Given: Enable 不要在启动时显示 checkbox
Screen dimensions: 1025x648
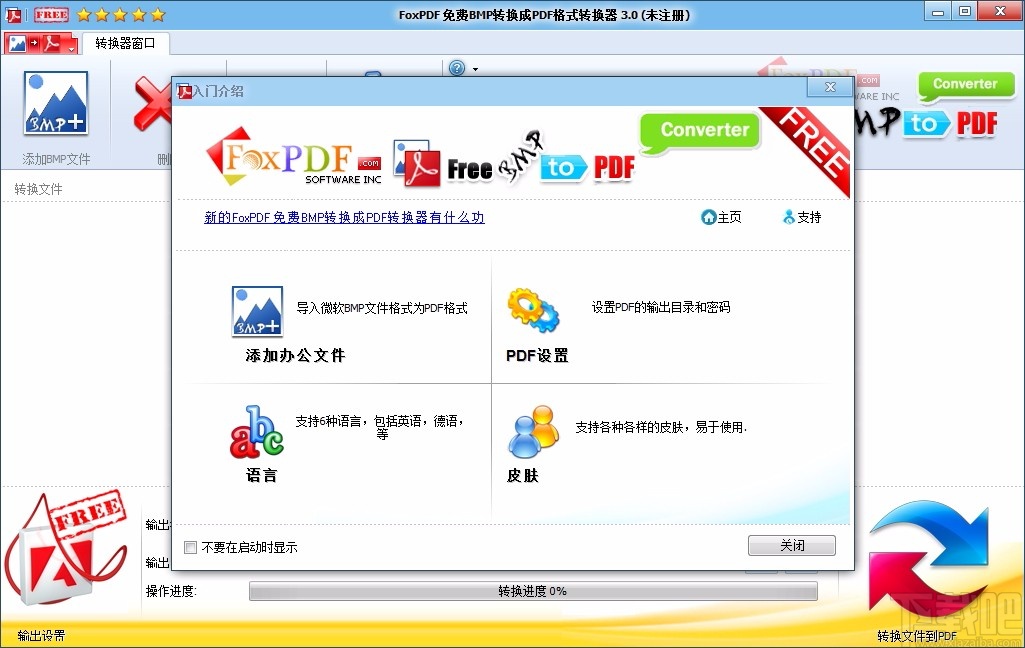Looking at the screenshot, I should point(190,547).
